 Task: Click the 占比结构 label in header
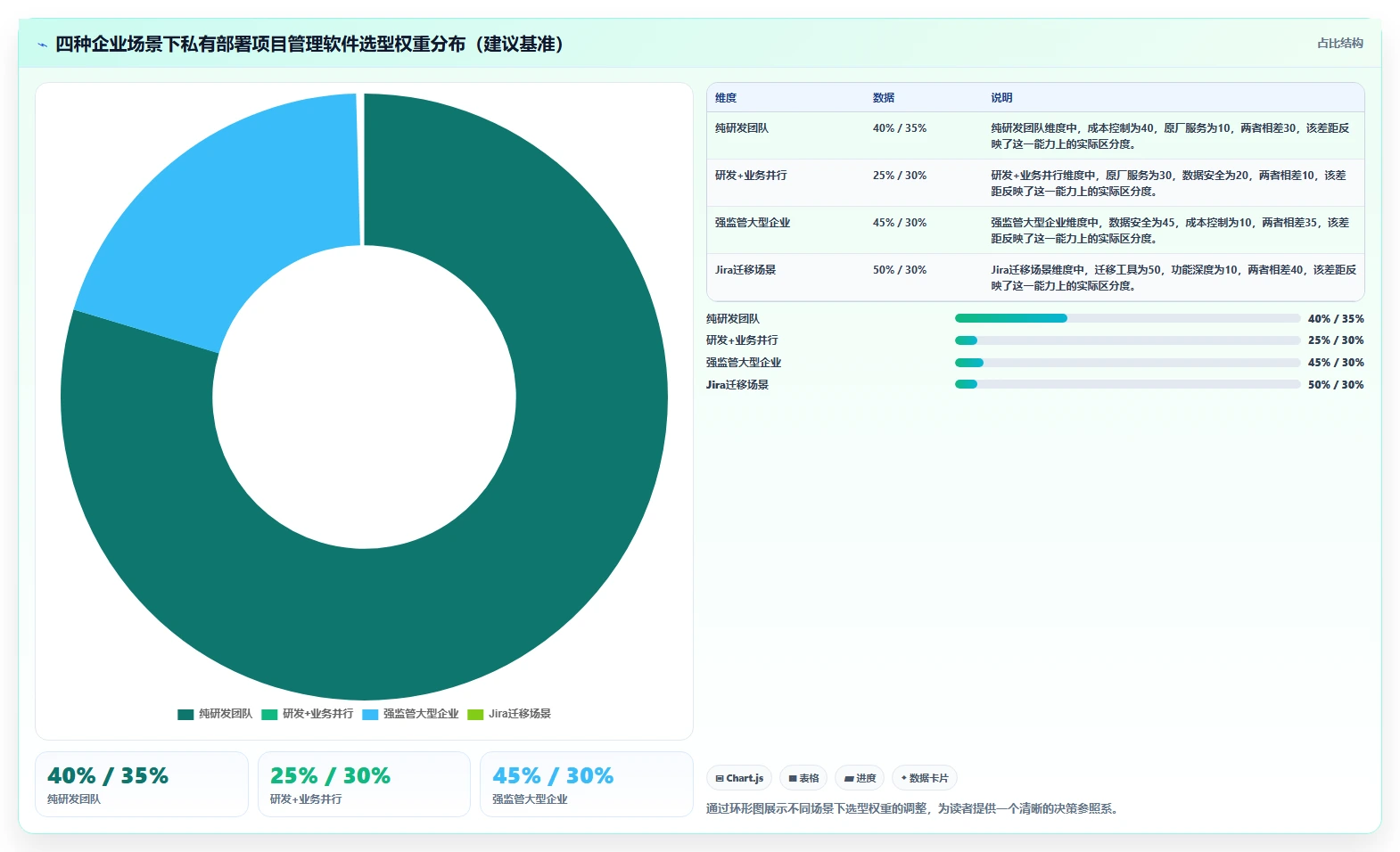1340,43
